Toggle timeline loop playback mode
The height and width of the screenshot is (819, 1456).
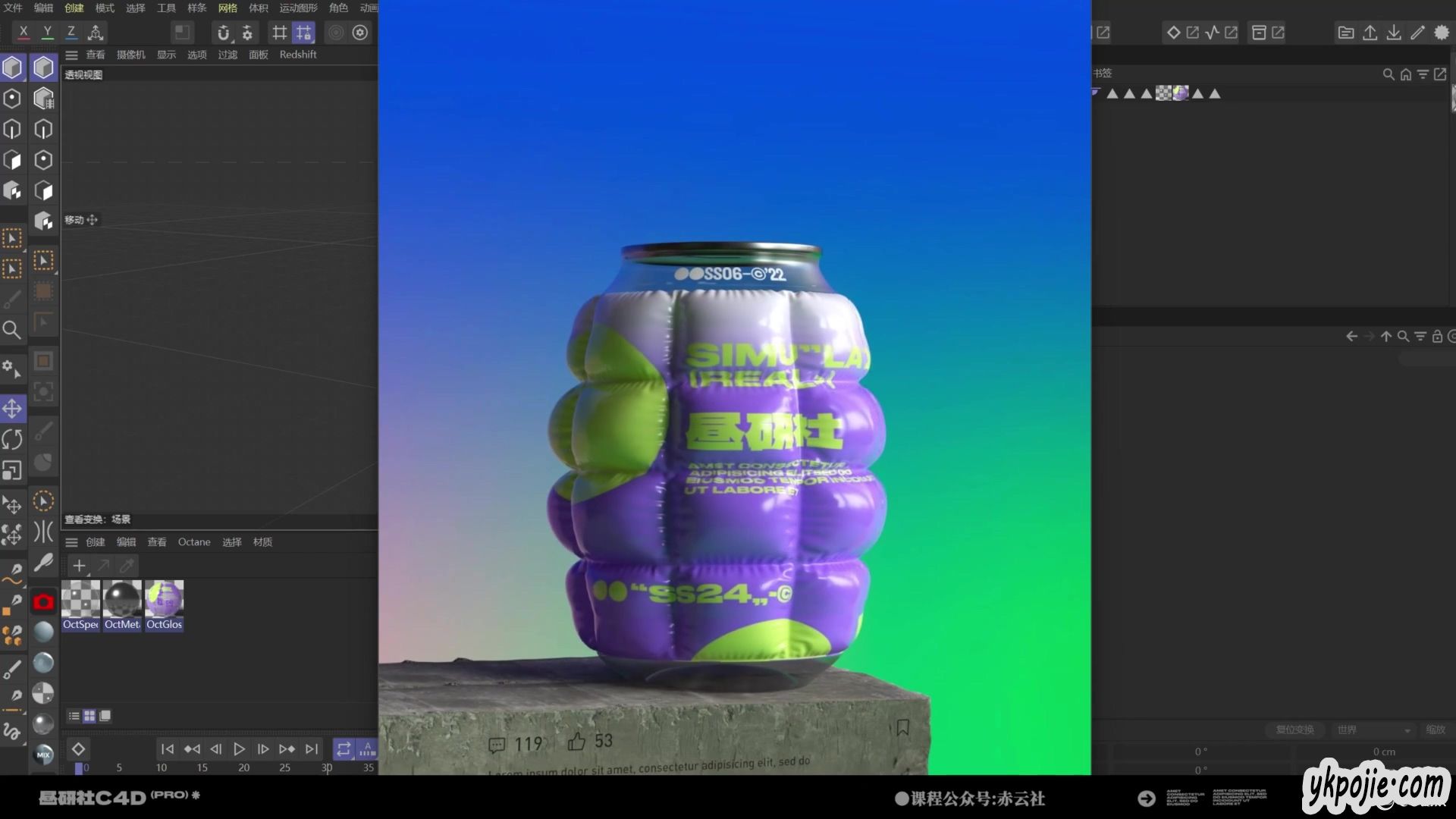coord(344,749)
